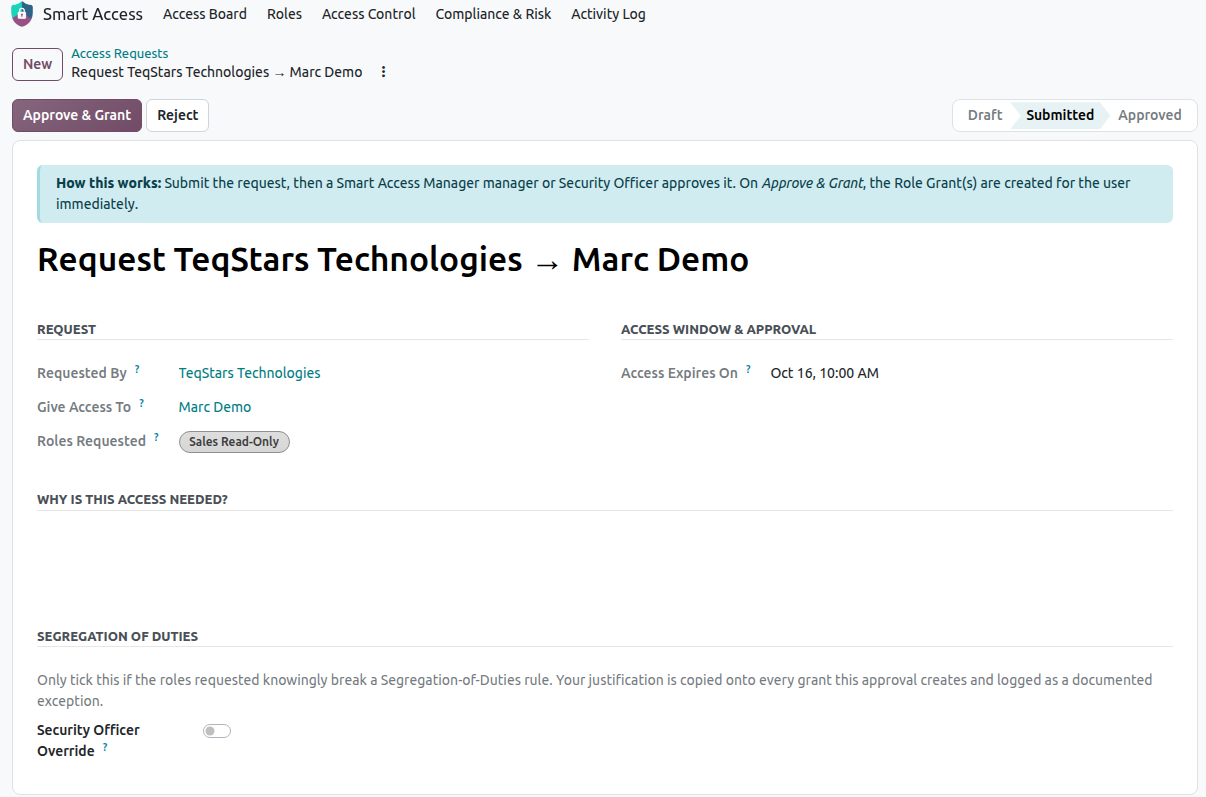Click the Security Officer Override label
The width and height of the screenshot is (1206, 797).
[88, 740]
